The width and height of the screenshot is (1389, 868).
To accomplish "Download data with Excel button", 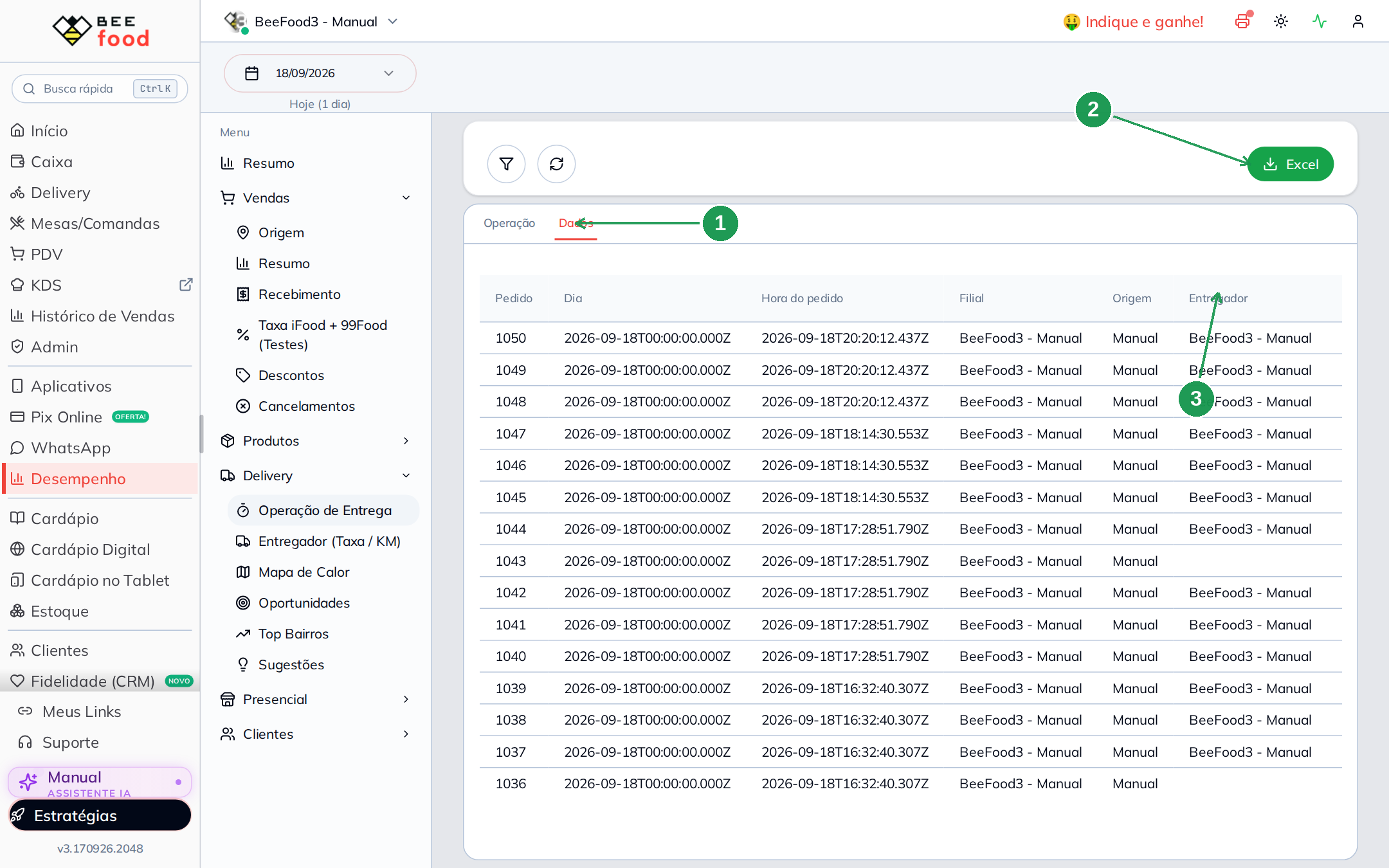I will coord(1291,164).
